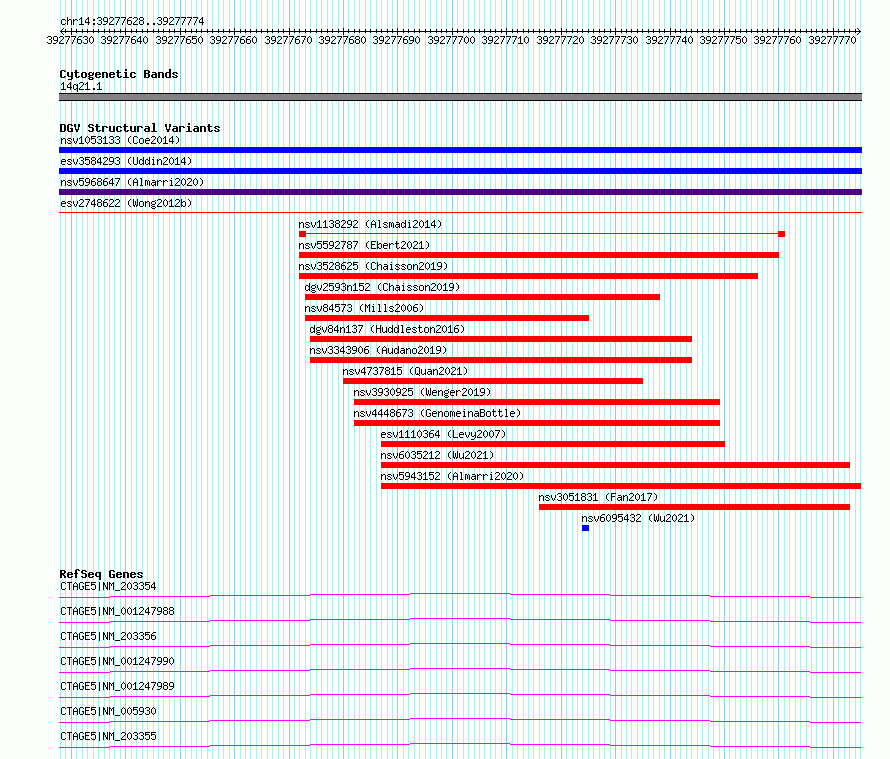Image resolution: width=890 pixels, height=759 pixels.
Task: Click the left endpoint square of nsv1138292
Action: pyautogui.click(x=303, y=234)
